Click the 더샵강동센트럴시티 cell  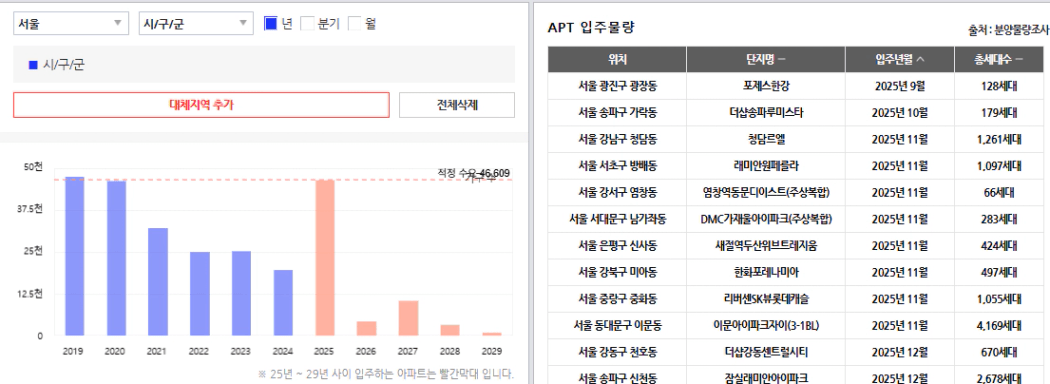[x=766, y=352]
